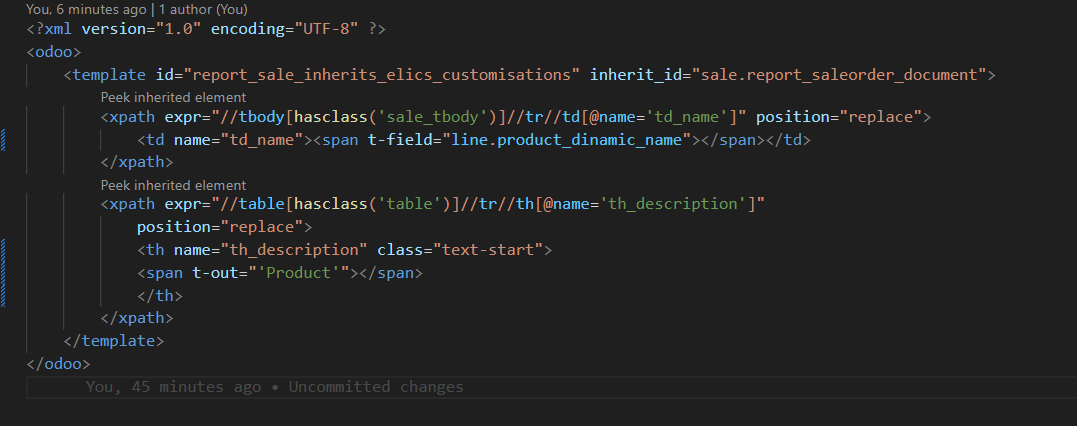Click the position="replace" attribute on its own line
The height and width of the screenshot is (426, 1077).
click(x=220, y=227)
